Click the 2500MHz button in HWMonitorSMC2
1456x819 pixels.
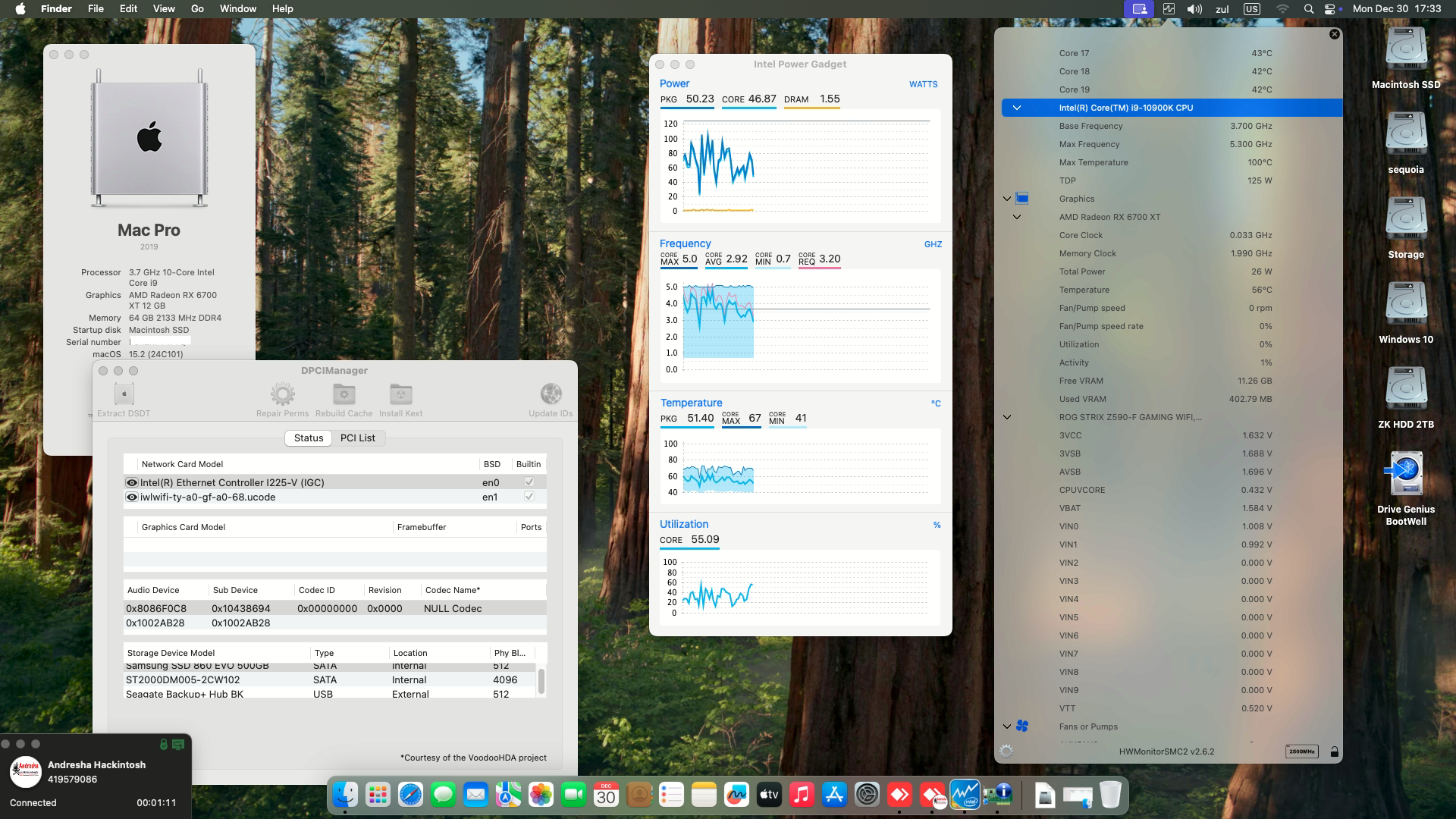pos(1301,752)
